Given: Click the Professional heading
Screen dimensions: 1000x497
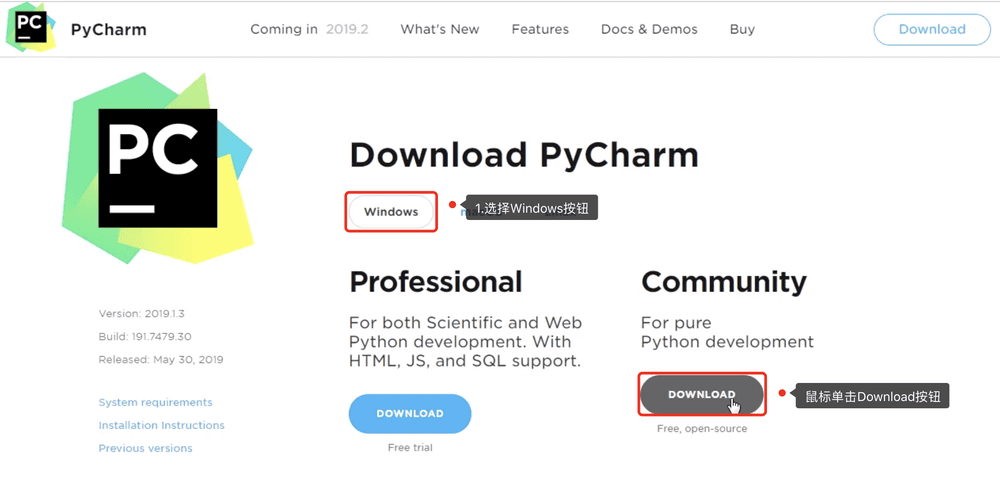Looking at the screenshot, I should [436, 281].
